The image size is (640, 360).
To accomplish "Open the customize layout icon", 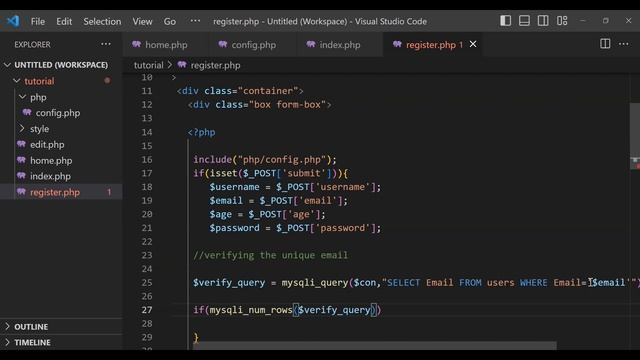I will [x=562, y=21].
